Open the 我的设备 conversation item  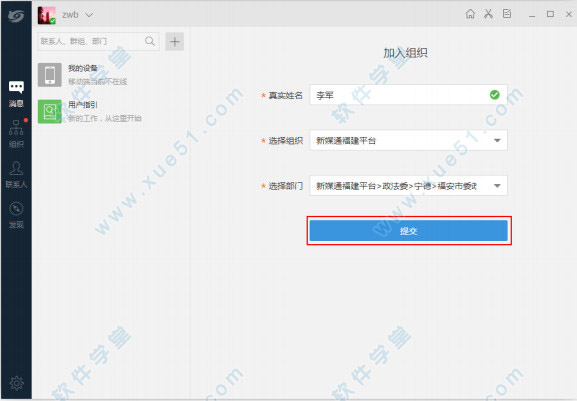point(110,75)
